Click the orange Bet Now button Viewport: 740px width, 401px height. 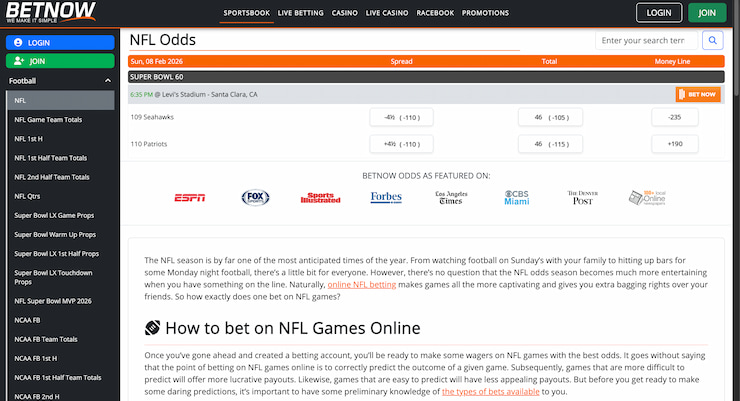click(x=698, y=94)
